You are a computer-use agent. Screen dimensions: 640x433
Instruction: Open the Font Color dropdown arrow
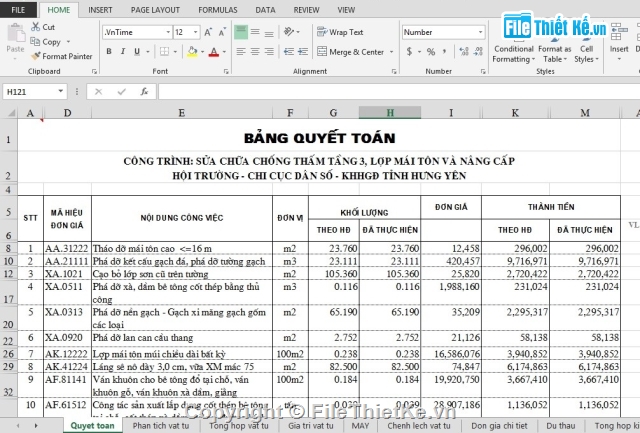coord(224,52)
